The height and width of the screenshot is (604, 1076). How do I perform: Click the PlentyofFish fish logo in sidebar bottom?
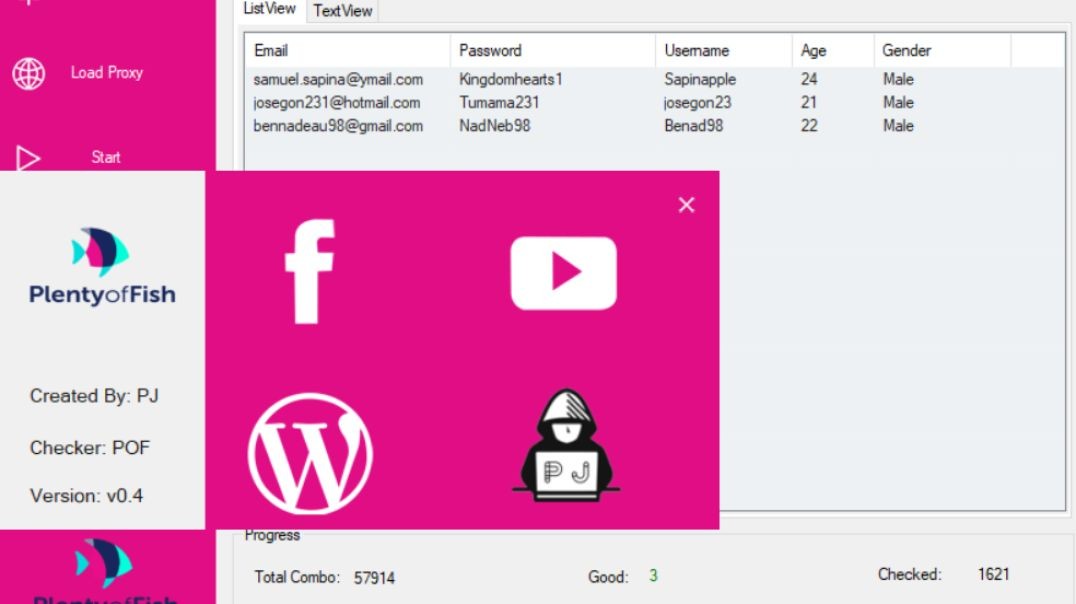104,564
